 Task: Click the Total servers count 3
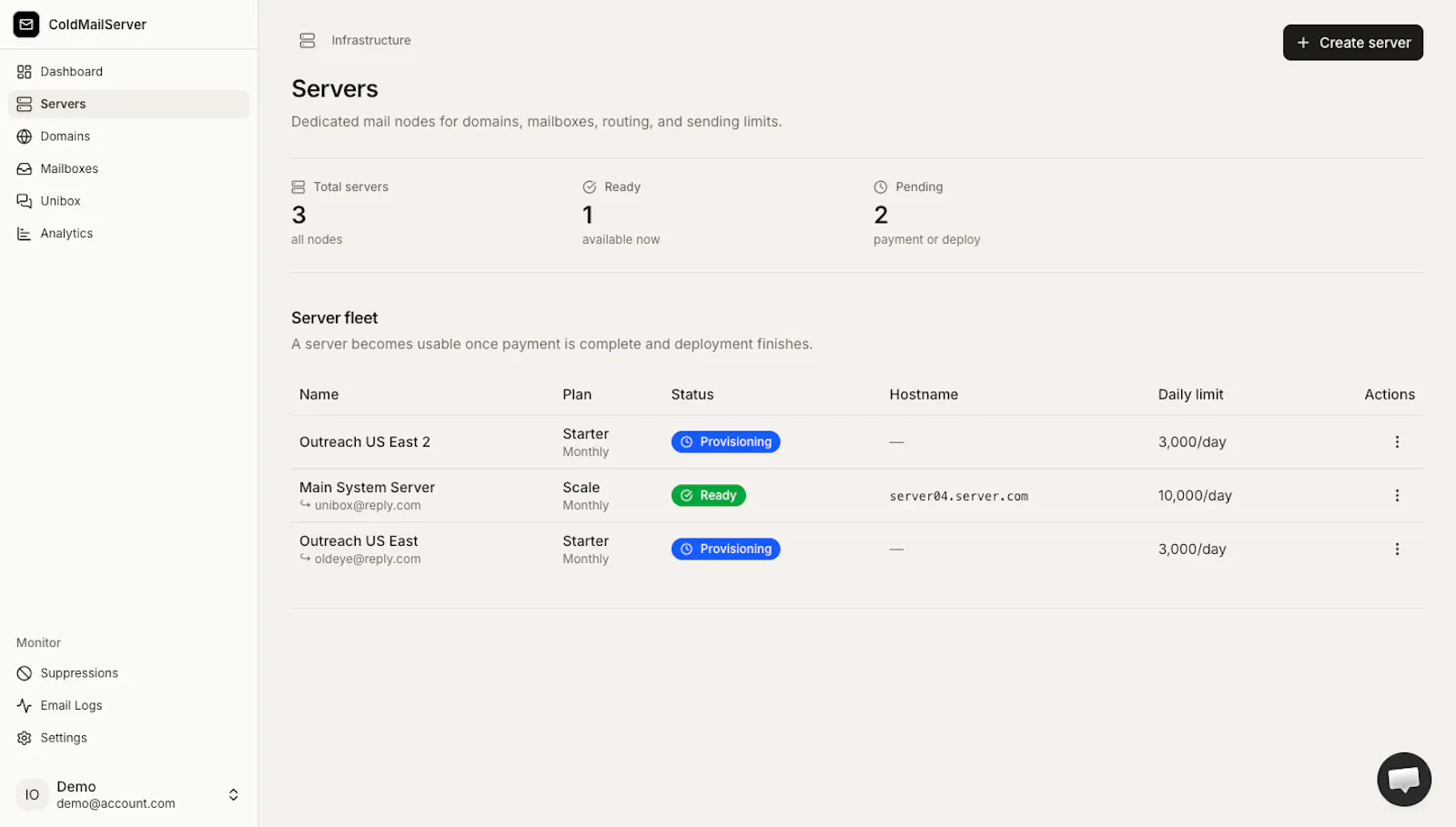tap(298, 215)
